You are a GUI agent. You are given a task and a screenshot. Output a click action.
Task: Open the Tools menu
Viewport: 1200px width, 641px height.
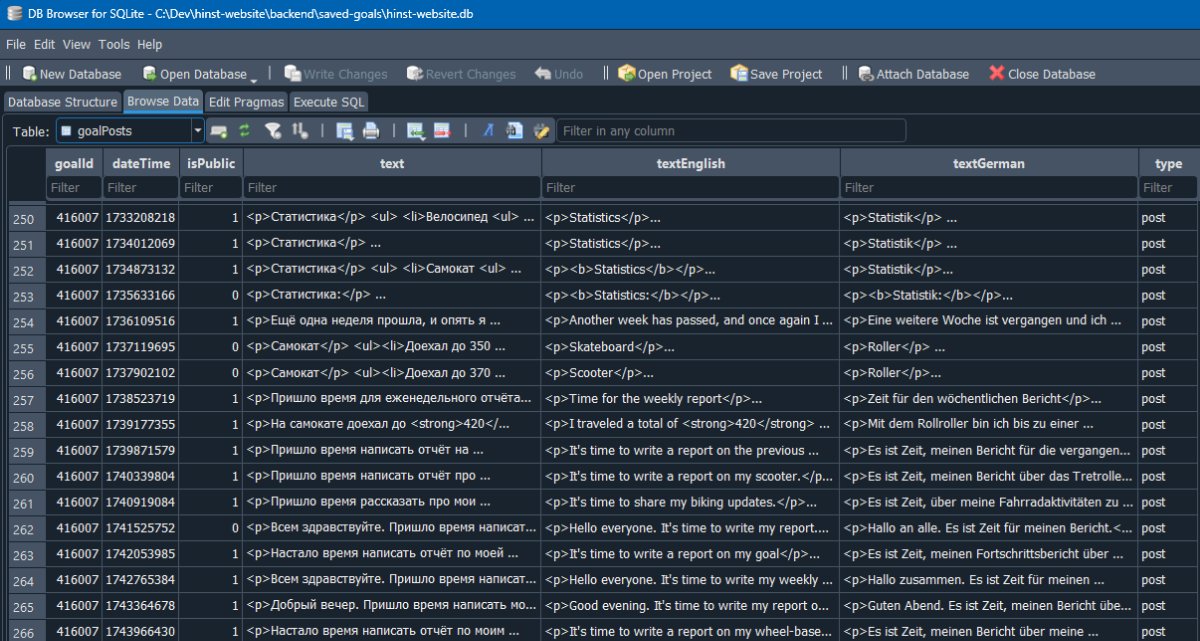point(114,45)
